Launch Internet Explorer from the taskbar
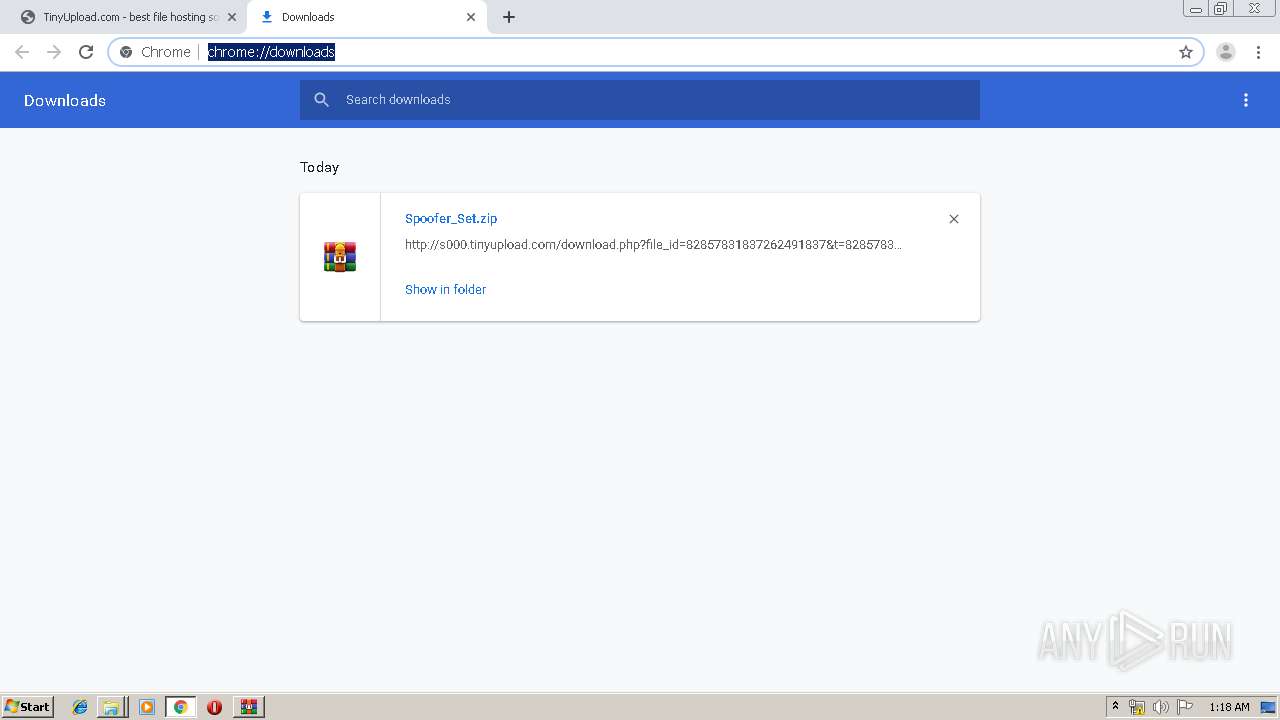The height and width of the screenshot is (720, 1280). click(x=80, y=707)
